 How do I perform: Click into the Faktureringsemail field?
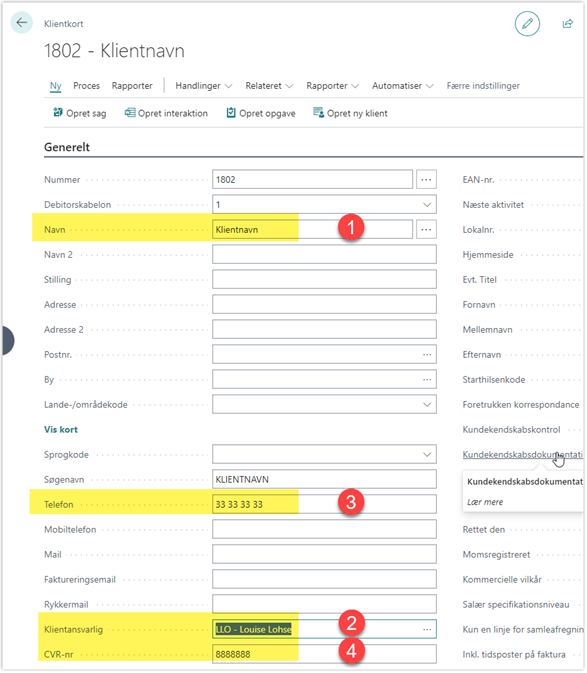(x=324, y=579)
